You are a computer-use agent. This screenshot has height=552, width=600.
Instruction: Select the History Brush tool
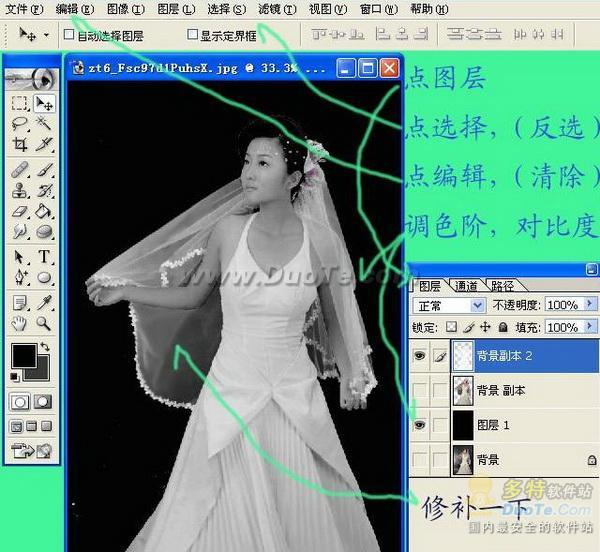pyautogui.click(x=44, y=190)
